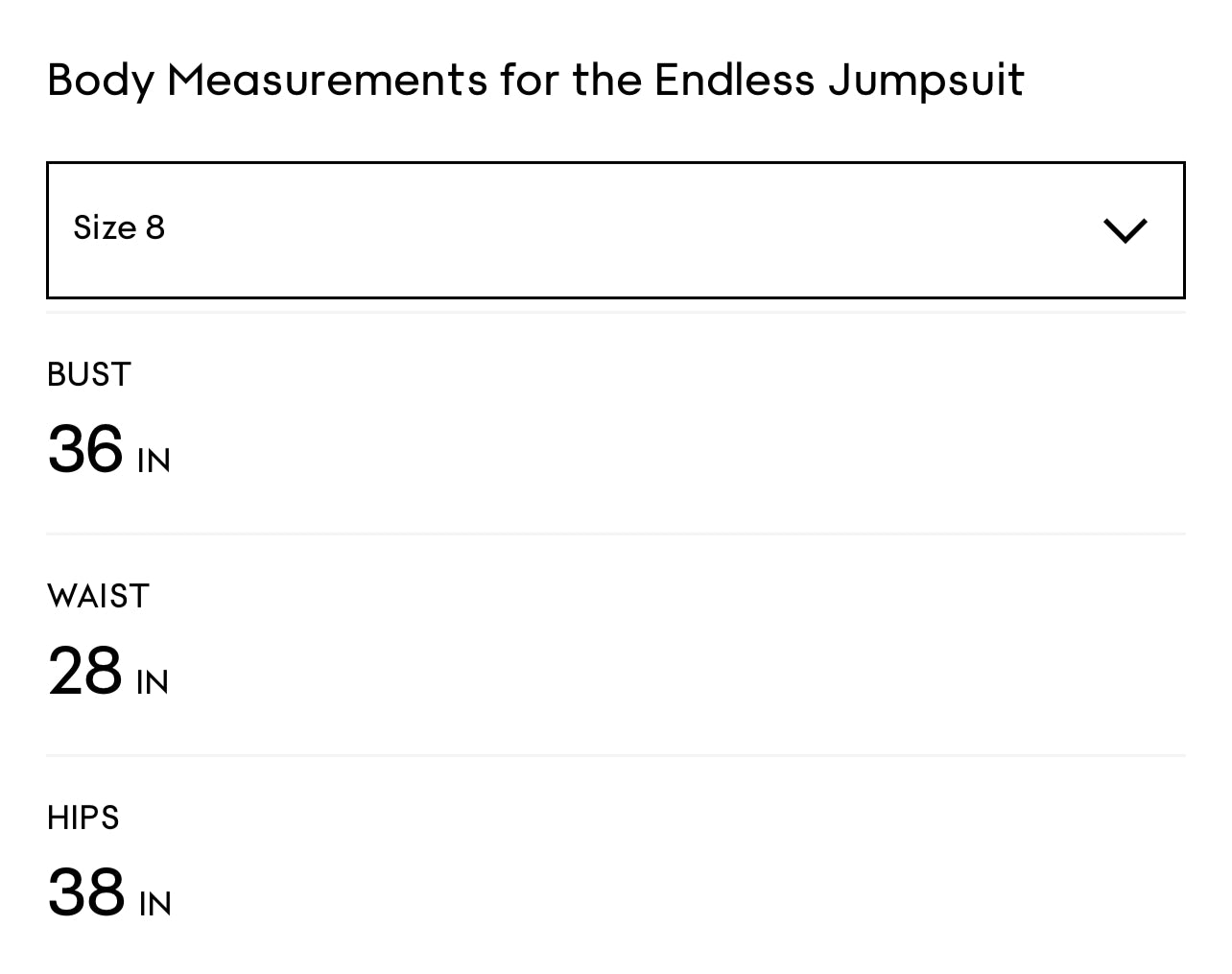
Task: Click the divider below the bust section
Action: pyautogui.click(x=616, y=534)
